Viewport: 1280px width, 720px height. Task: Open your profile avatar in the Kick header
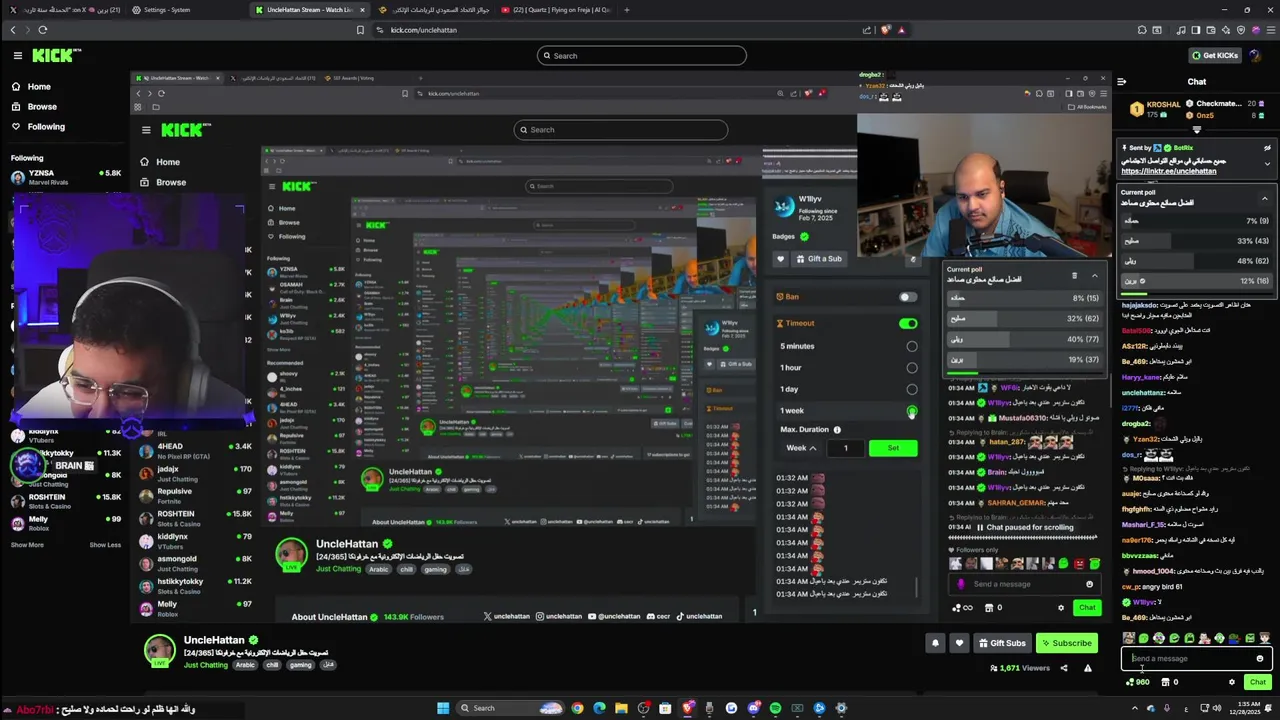(x=1255, y=55)
